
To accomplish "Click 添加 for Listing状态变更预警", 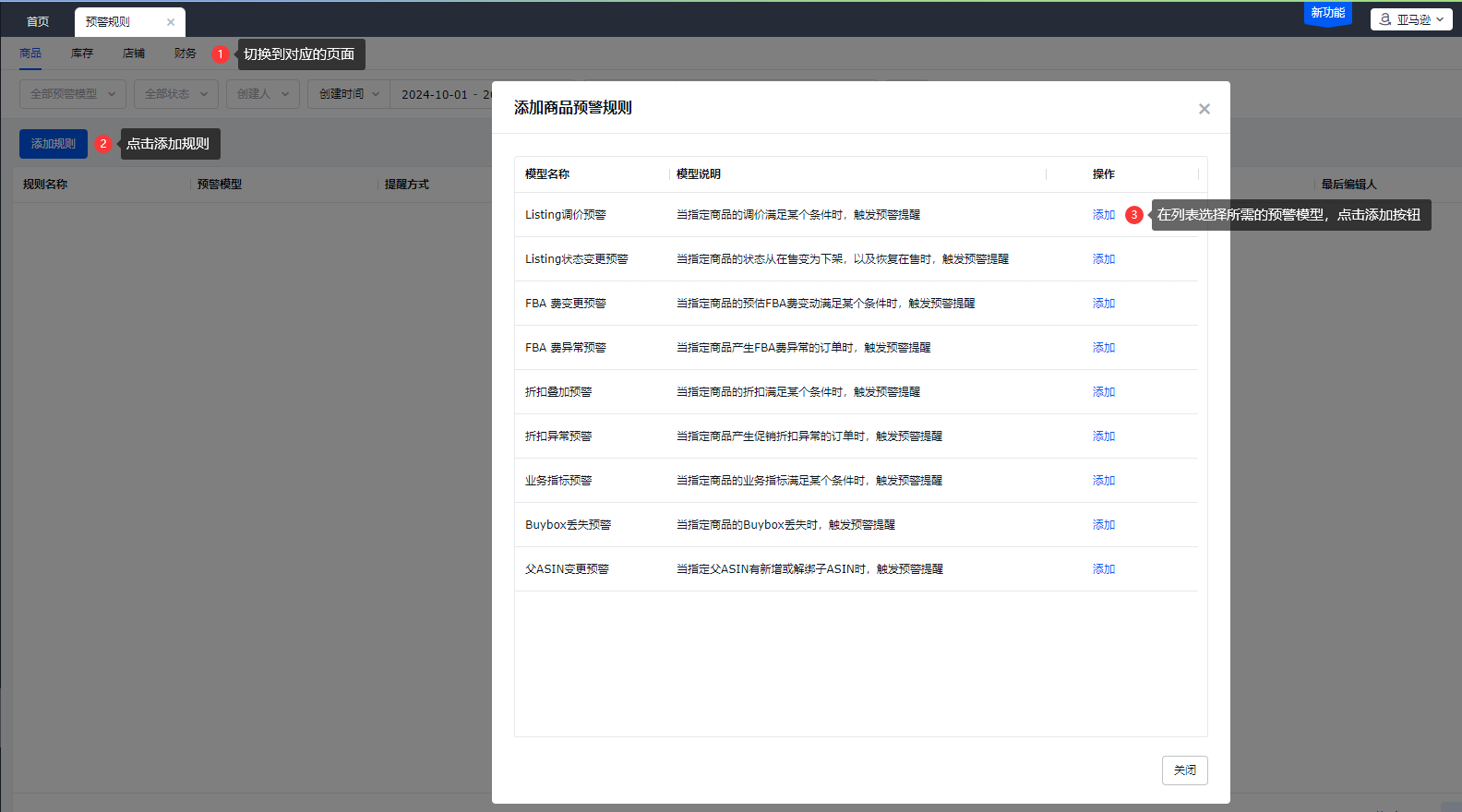I will [1104, 259].
